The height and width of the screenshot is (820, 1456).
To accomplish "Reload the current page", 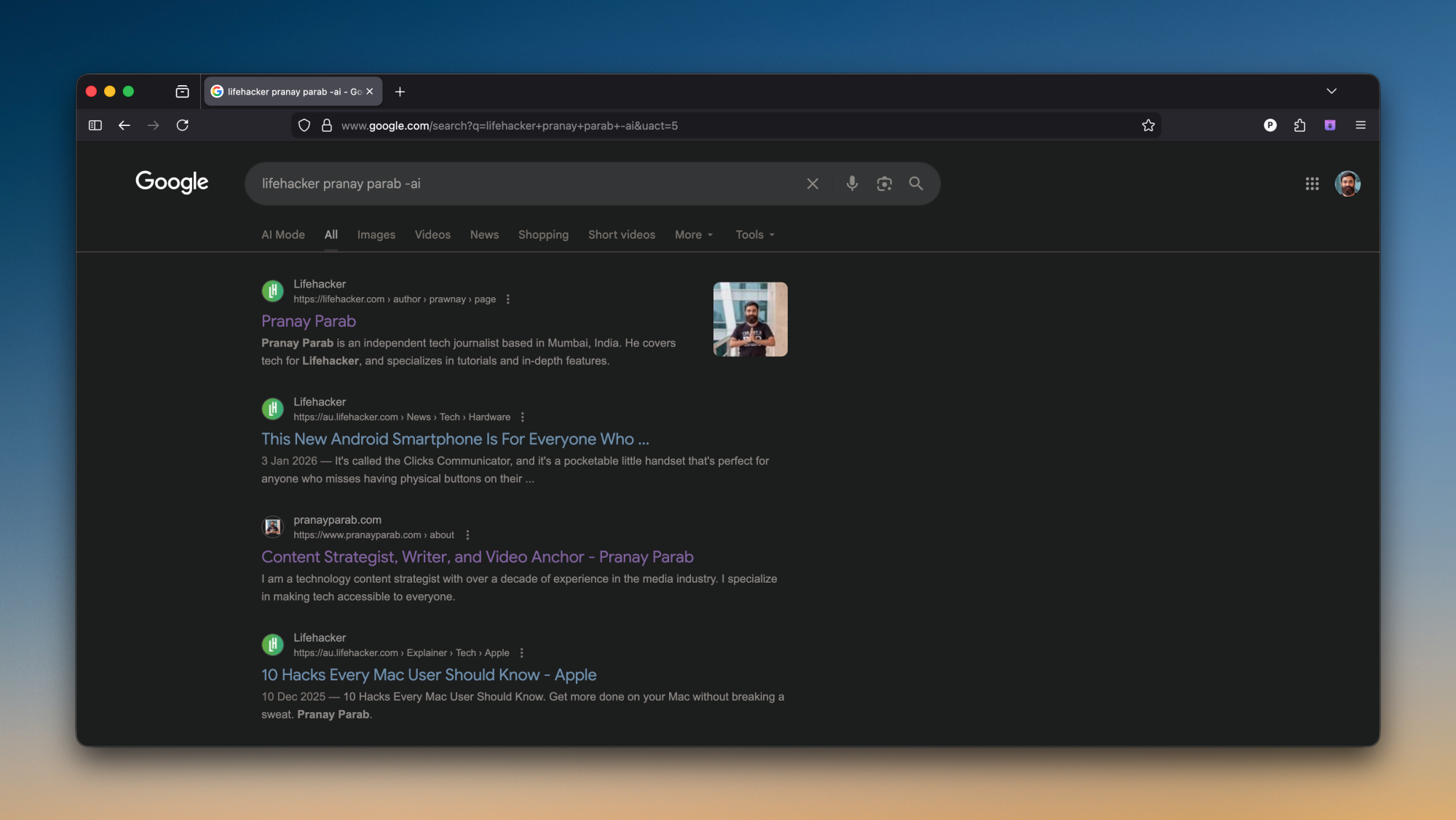I will [183, 125].
